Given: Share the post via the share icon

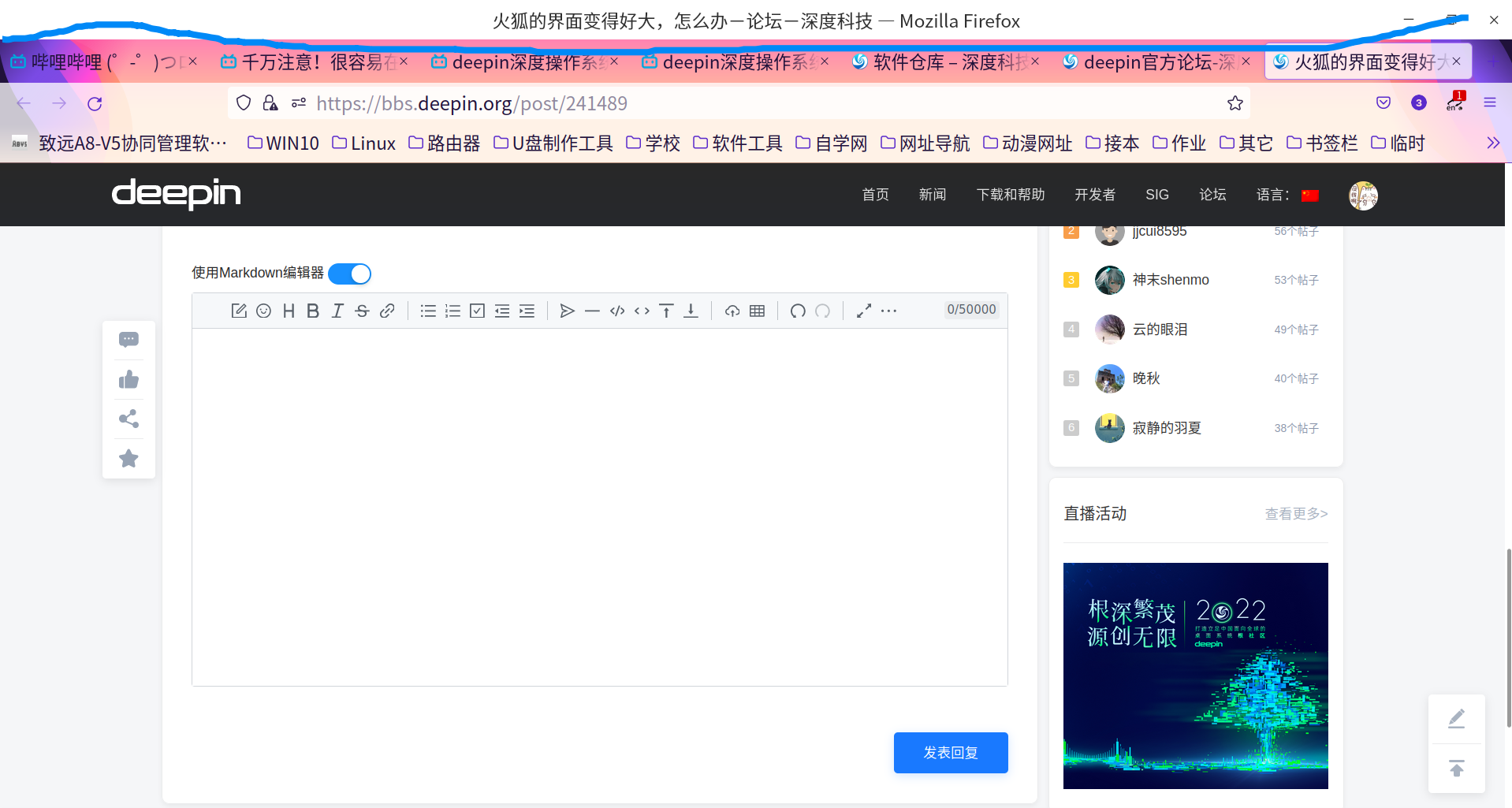Looking at the screenshot, I should [x=128, y=419].
